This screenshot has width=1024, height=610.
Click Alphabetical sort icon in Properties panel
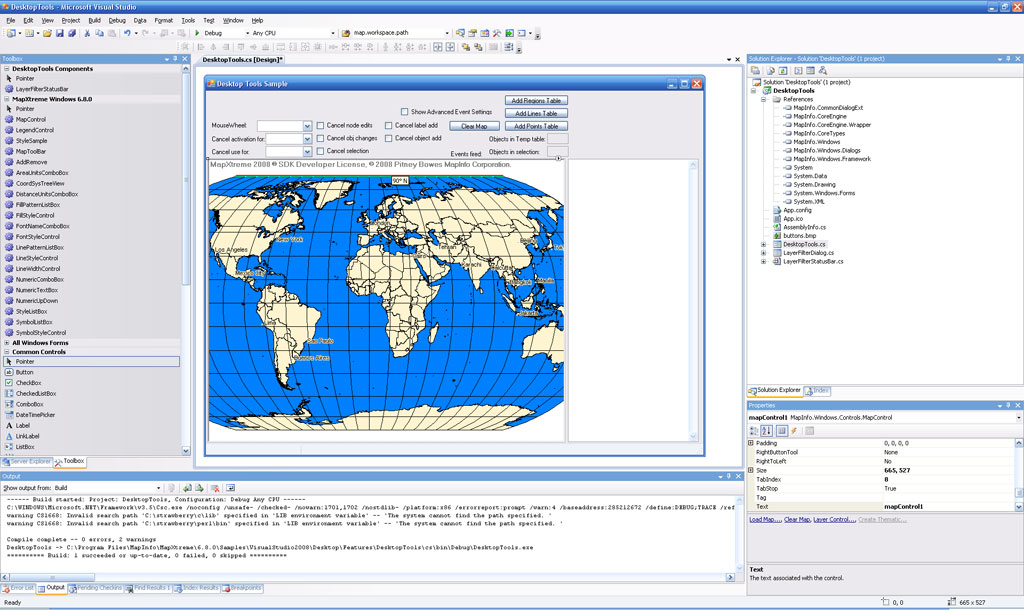coord(767,430)
